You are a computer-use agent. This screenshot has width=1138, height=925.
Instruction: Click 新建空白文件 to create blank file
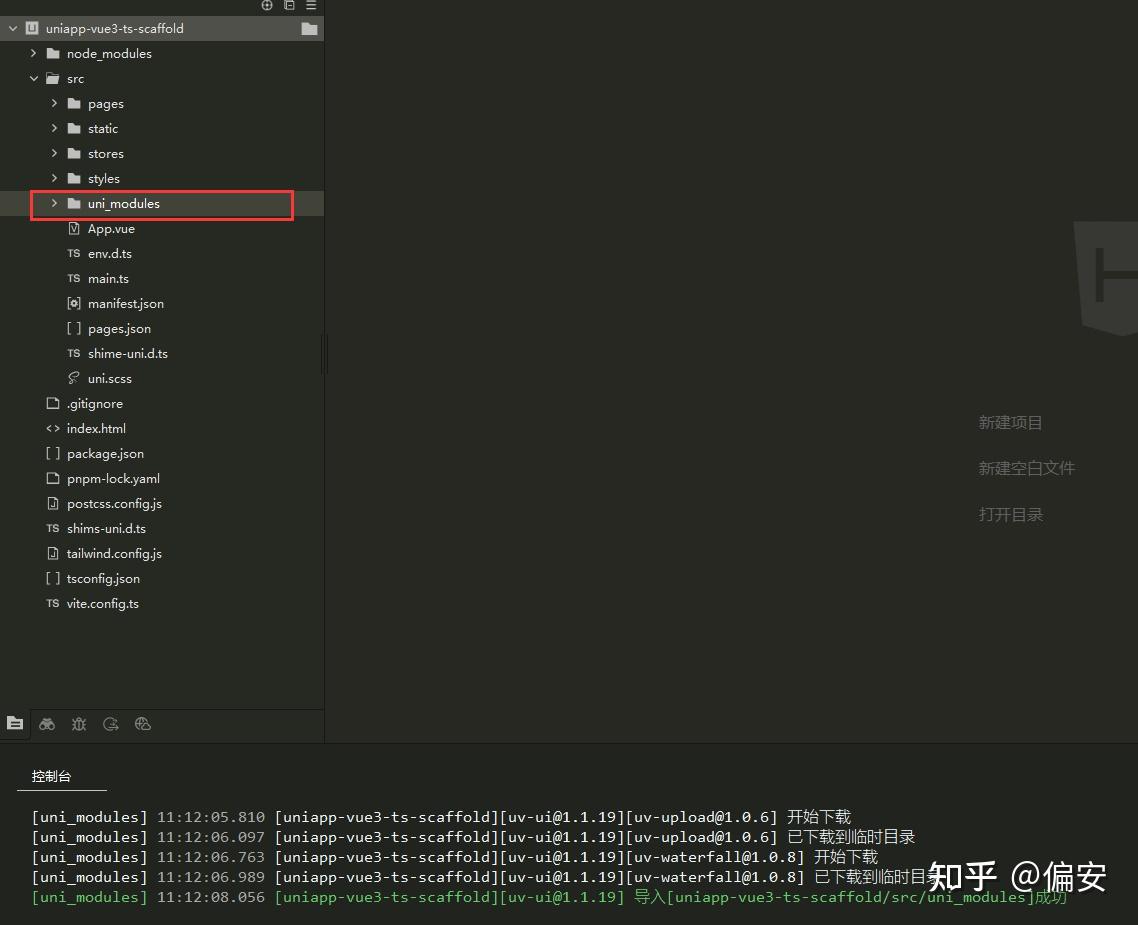point(1027,468)
